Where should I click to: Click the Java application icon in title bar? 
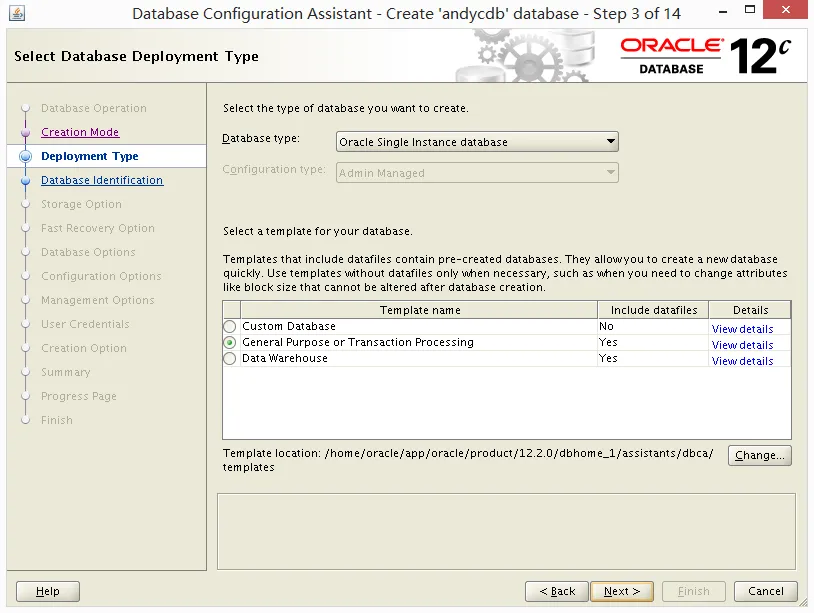17,13
